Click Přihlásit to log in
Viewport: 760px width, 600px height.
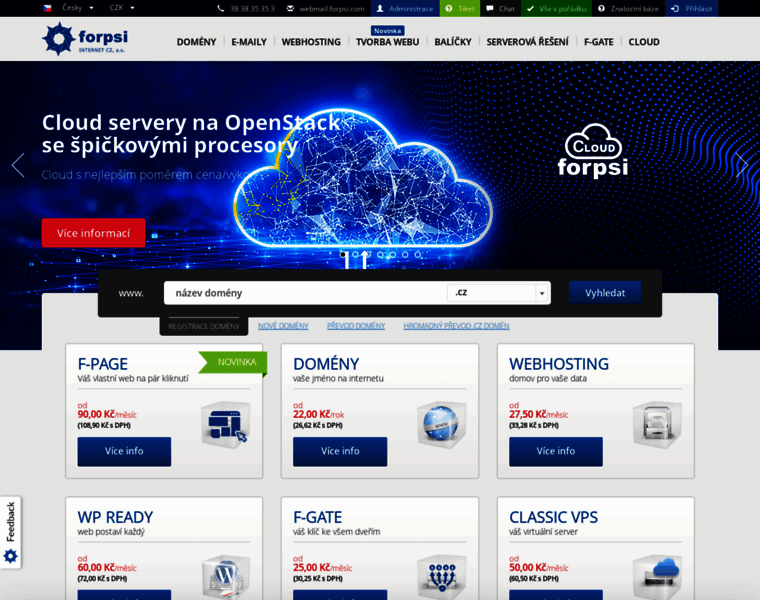[692, 8]
